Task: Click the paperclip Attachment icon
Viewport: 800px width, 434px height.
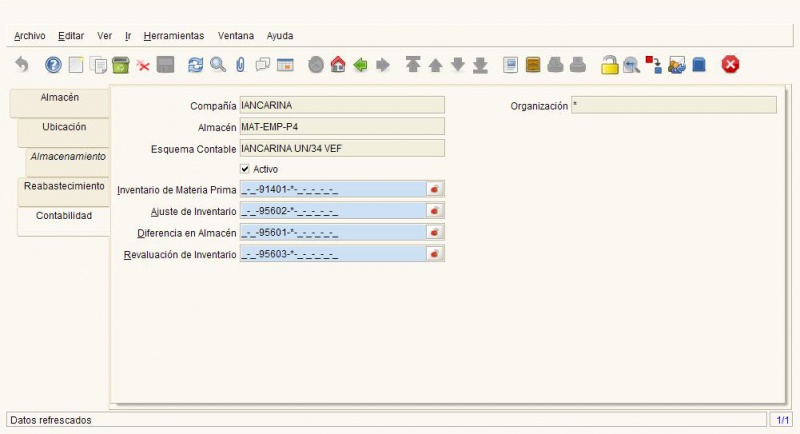Action: point(240,65)
